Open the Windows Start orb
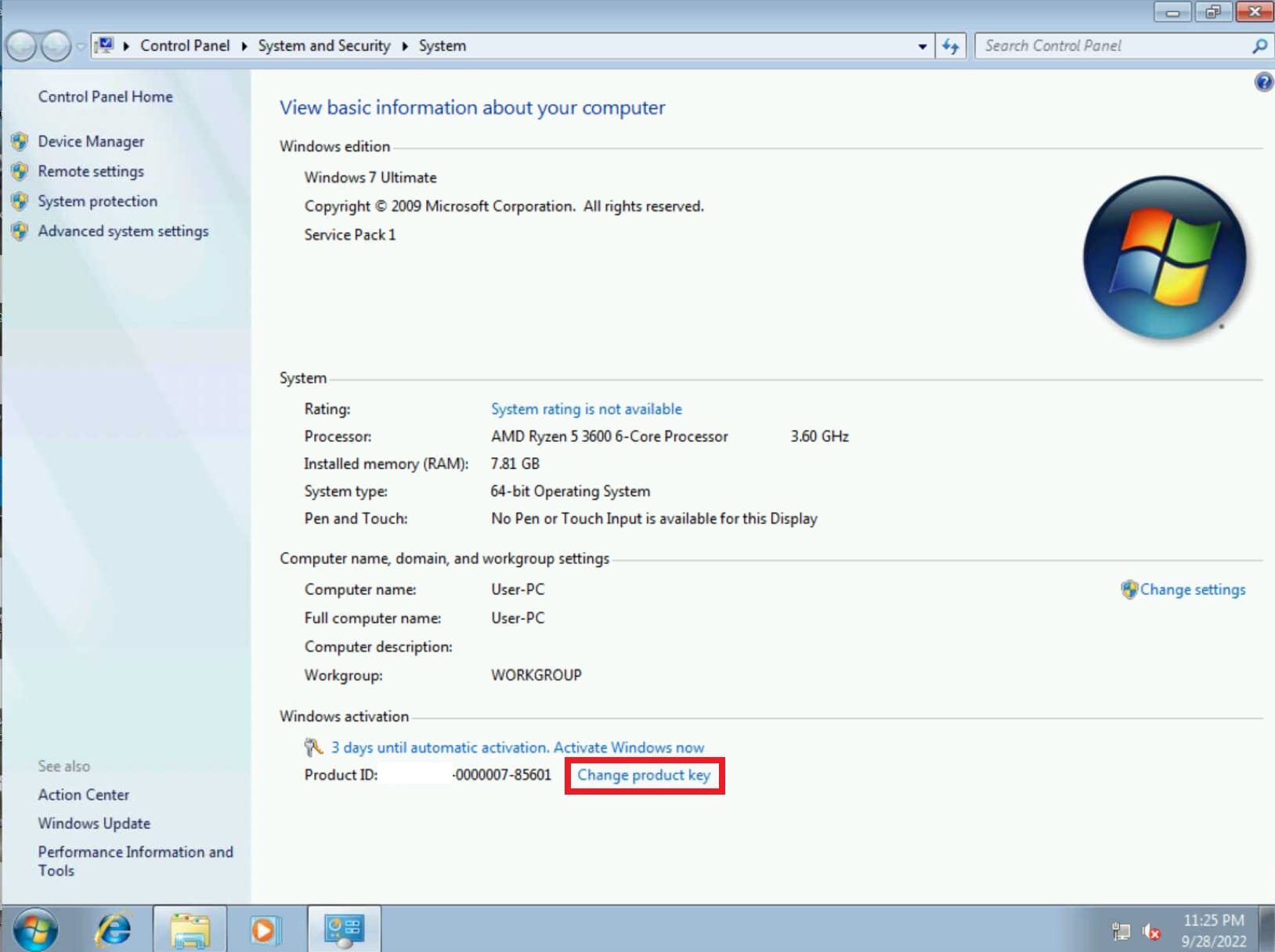The height and width of the screenshot is (952, 1275). coord(35,929)
